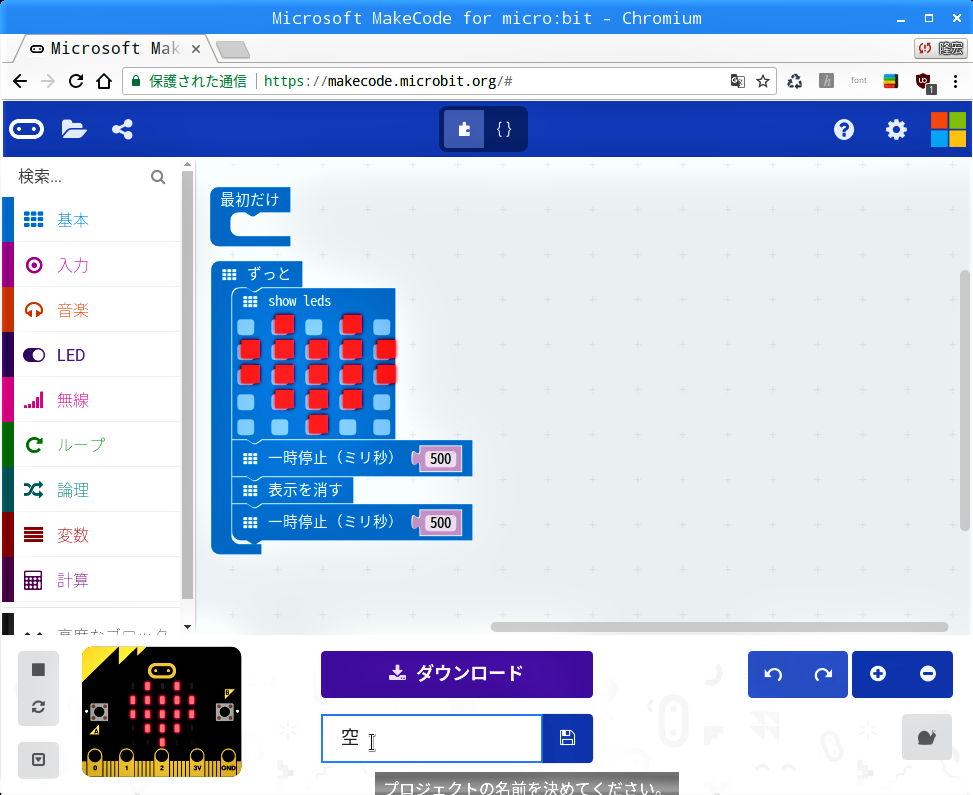Open the 論理 block category
973x795 pixels.
tap(92, 490)
